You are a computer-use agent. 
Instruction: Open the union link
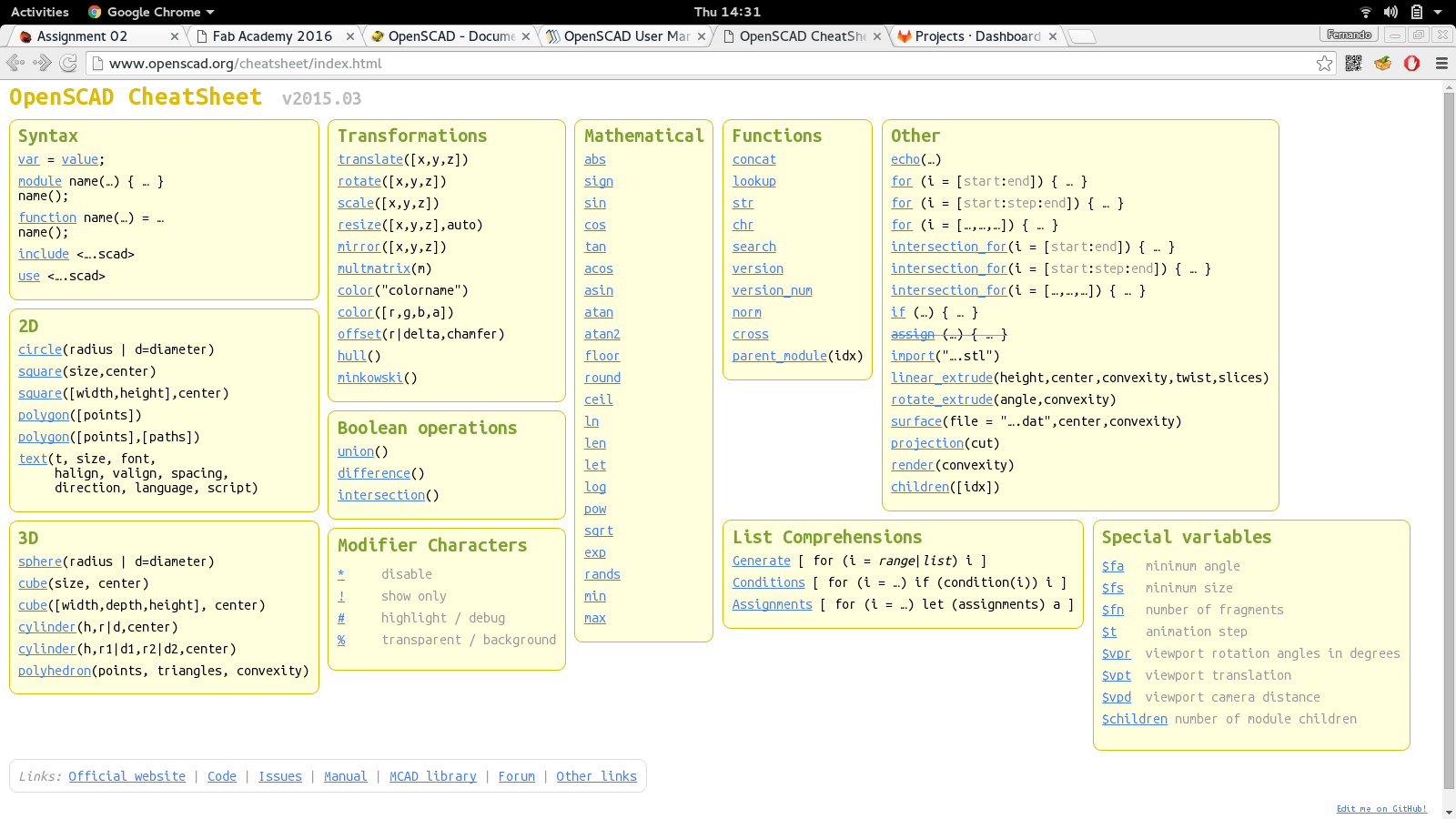(x=356, y=451)
